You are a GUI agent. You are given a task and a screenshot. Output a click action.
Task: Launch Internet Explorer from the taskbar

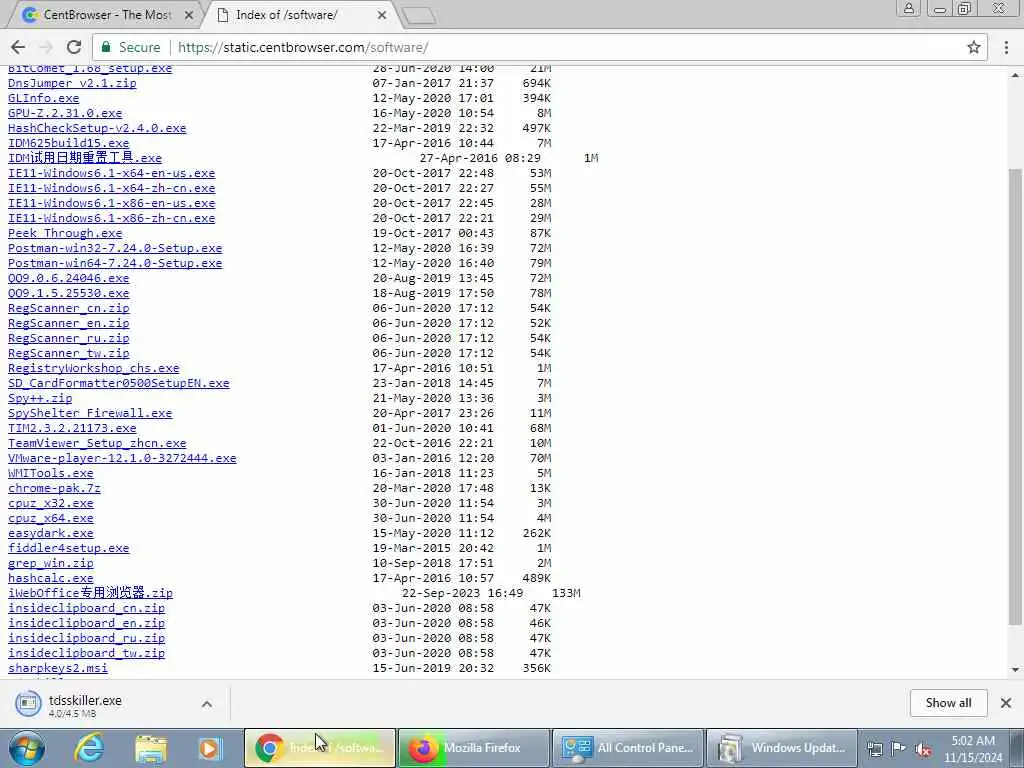tap(89, 748)
